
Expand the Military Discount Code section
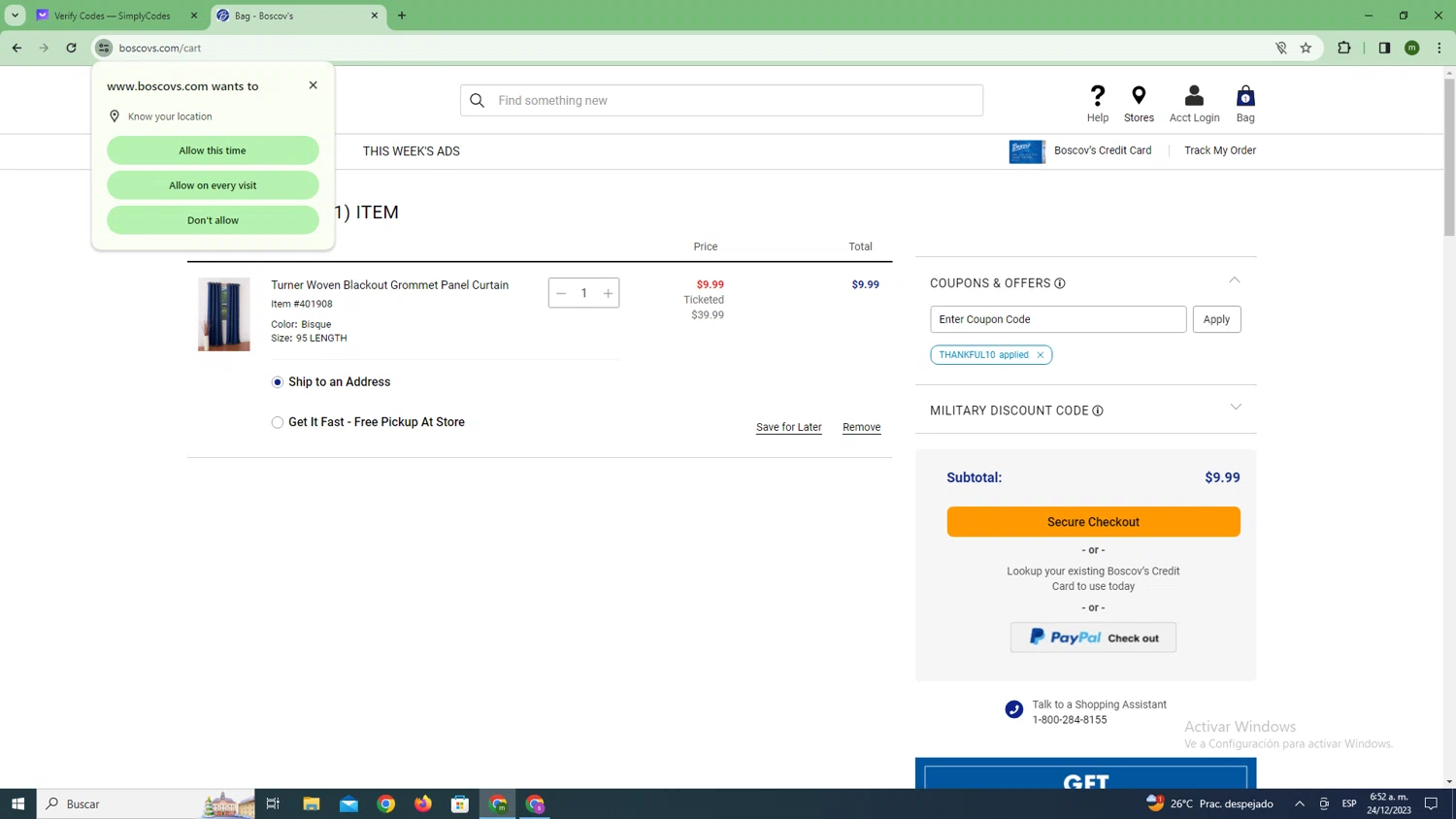tap(1236, 408)
